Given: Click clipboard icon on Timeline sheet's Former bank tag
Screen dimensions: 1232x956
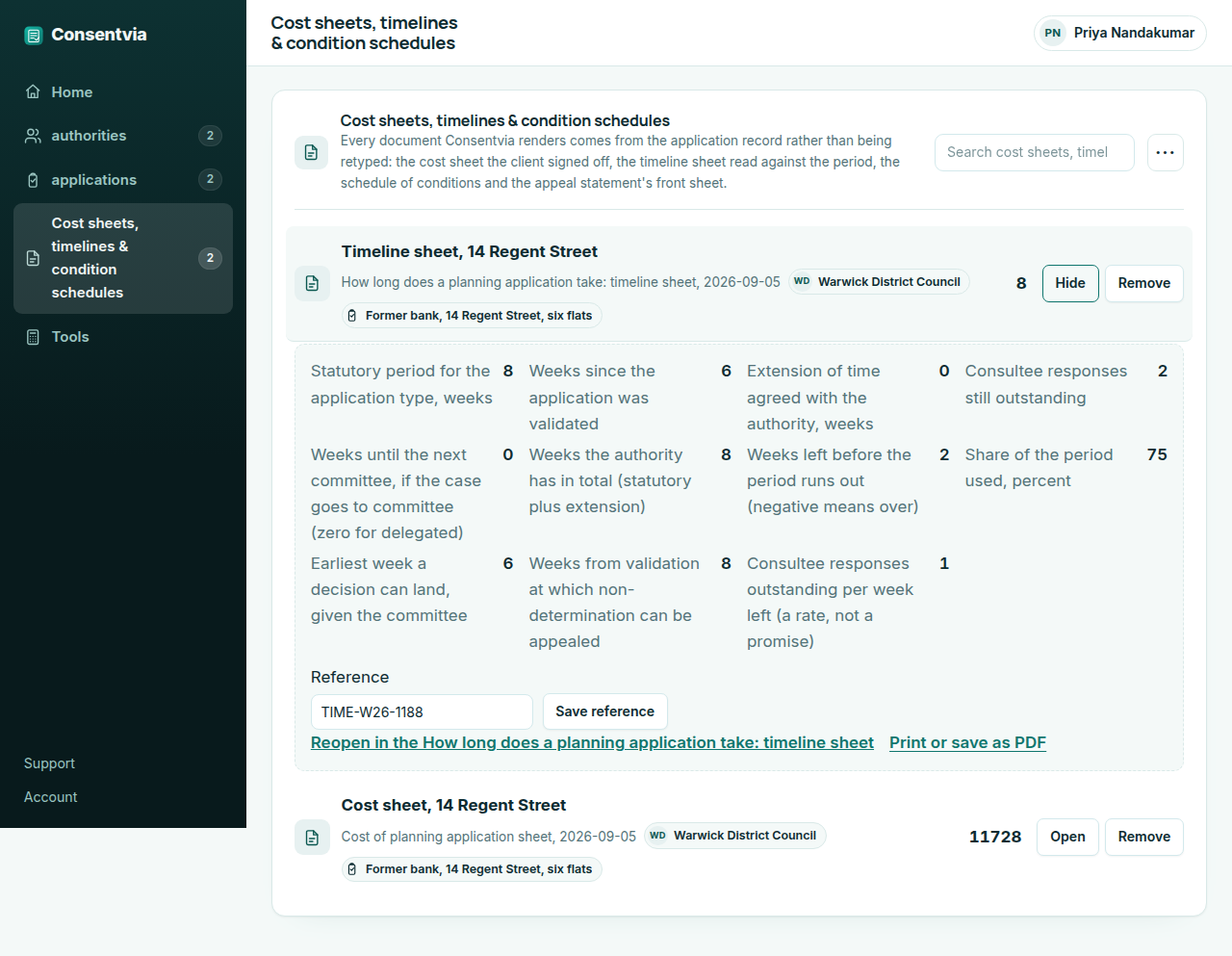Looking at the screenshot, I should (x=352, y=316).
